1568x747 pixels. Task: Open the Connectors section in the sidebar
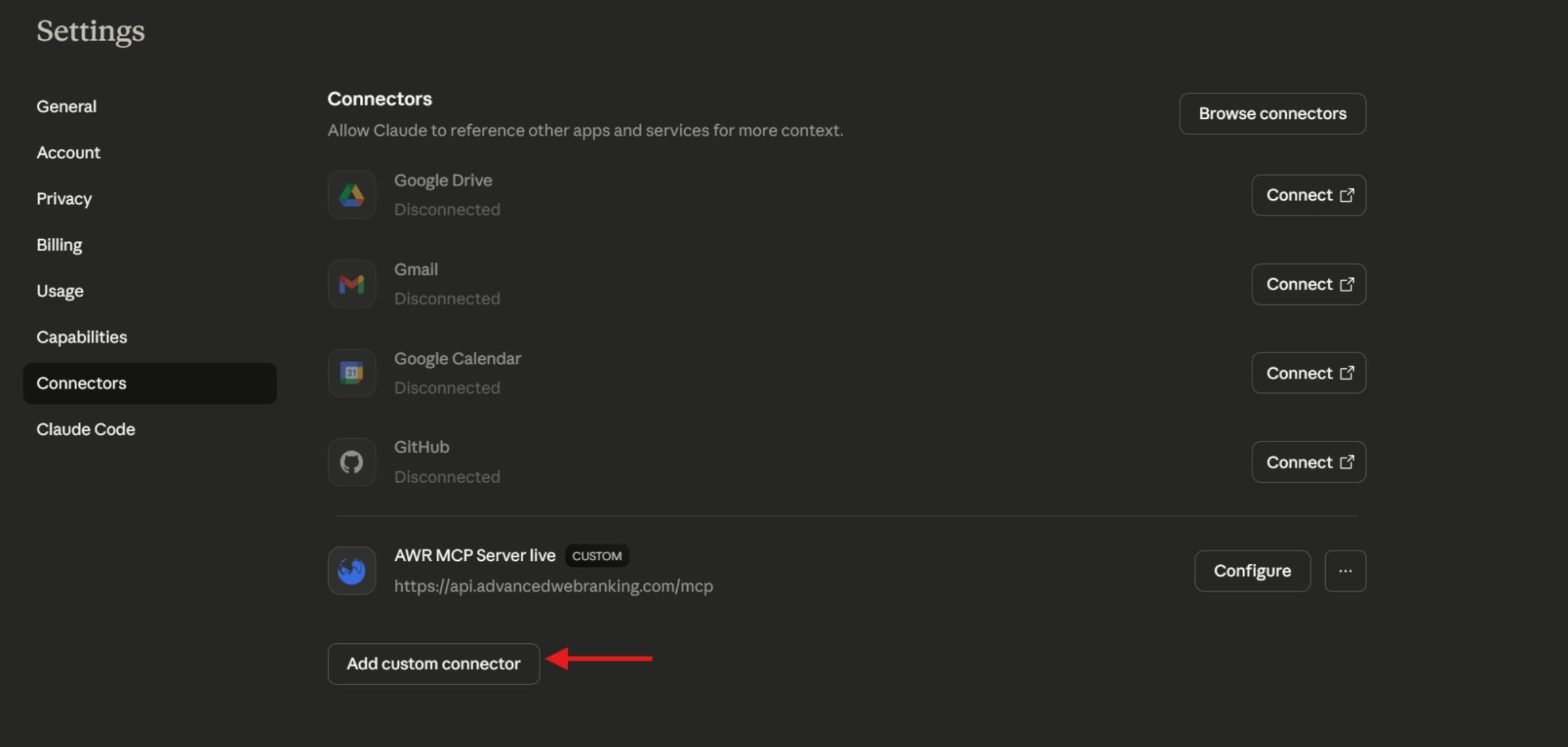point(81,383)
